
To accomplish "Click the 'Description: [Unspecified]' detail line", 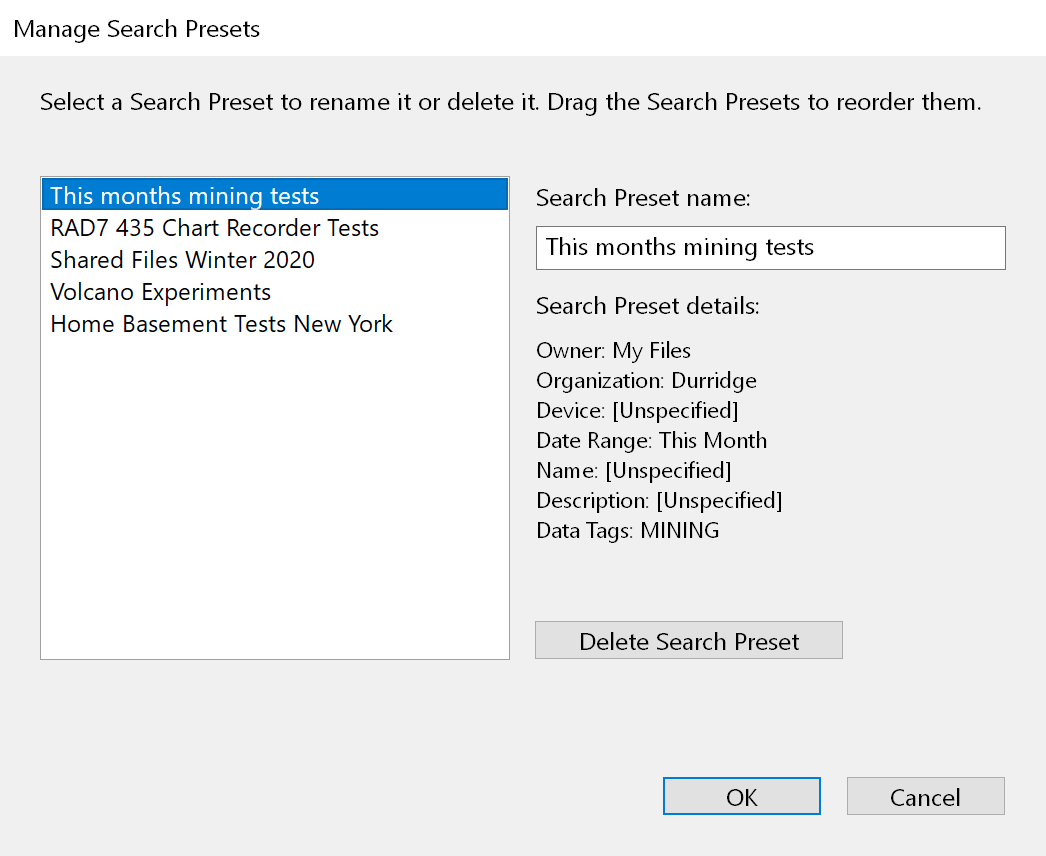I will (x=659, y=500).
